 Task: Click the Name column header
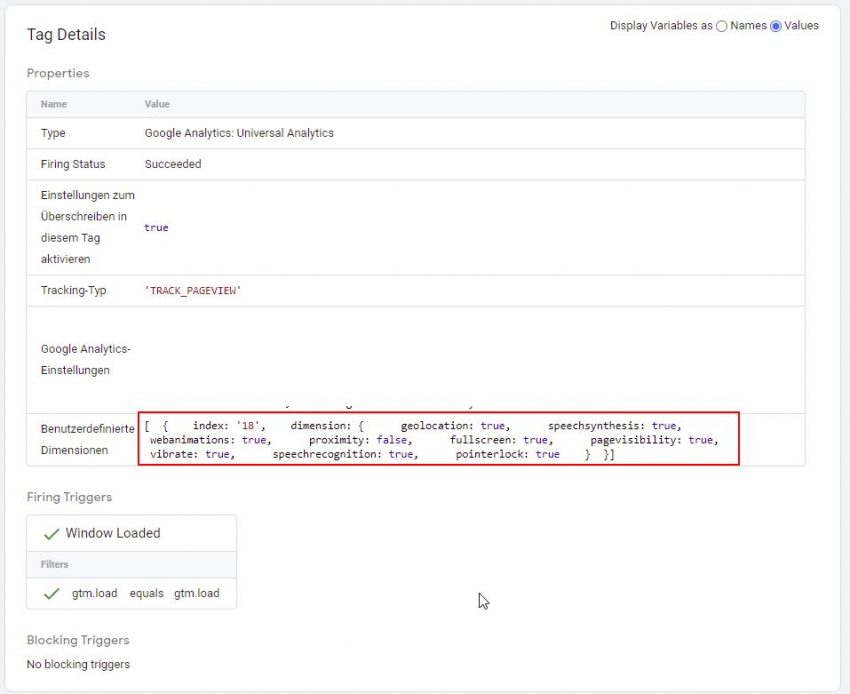click(54, 103)
